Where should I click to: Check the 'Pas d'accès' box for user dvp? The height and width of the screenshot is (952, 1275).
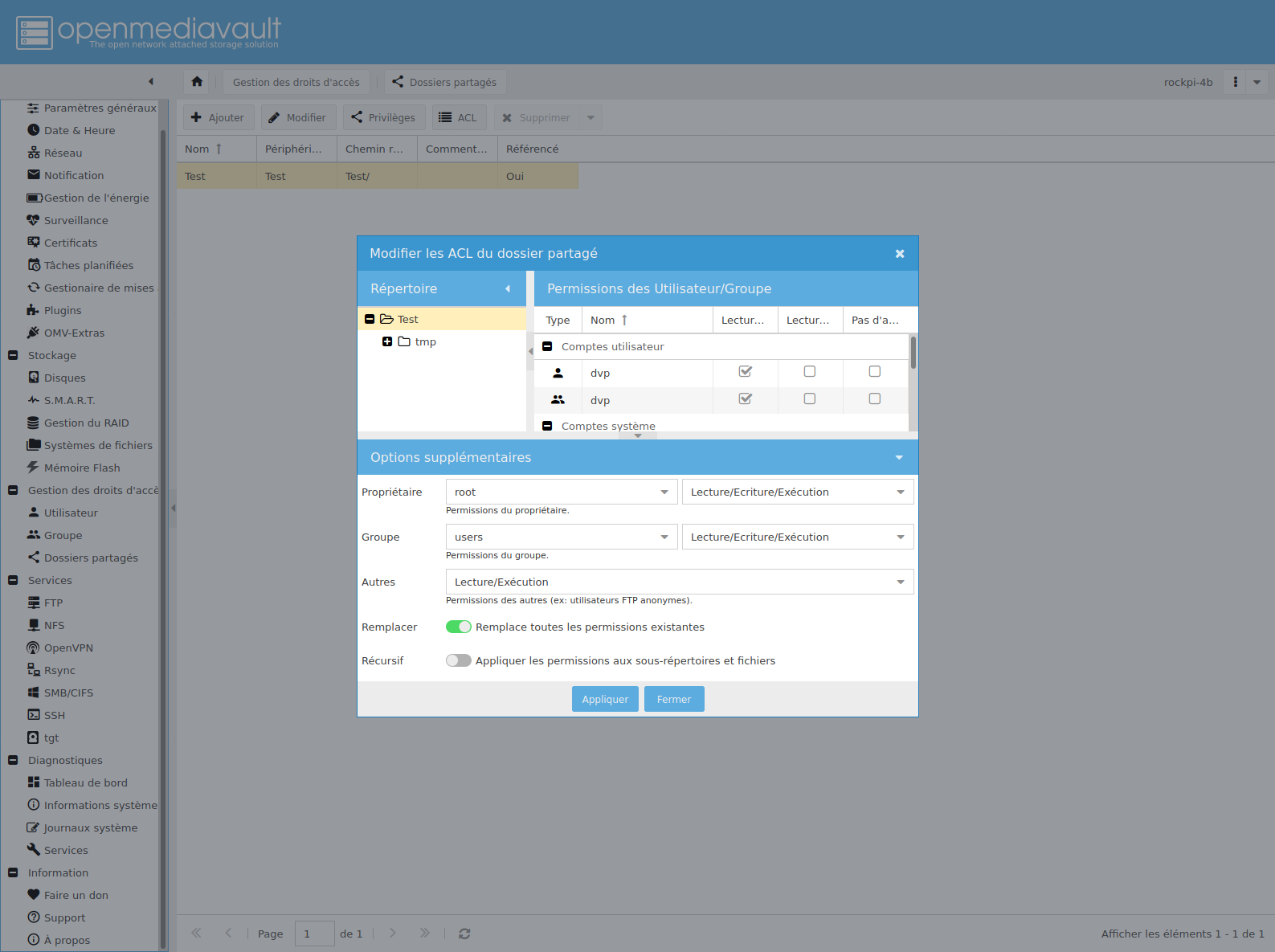point(875,372)
